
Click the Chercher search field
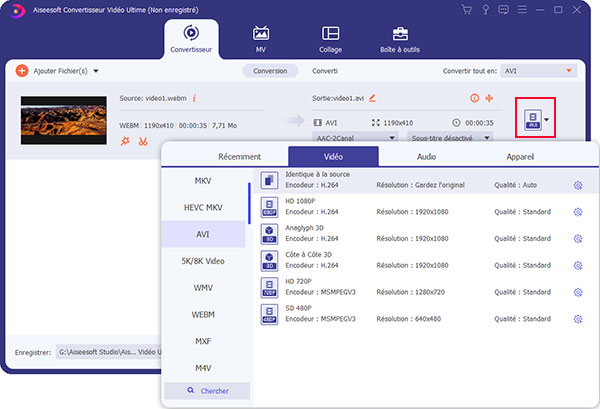coord(205,390)
